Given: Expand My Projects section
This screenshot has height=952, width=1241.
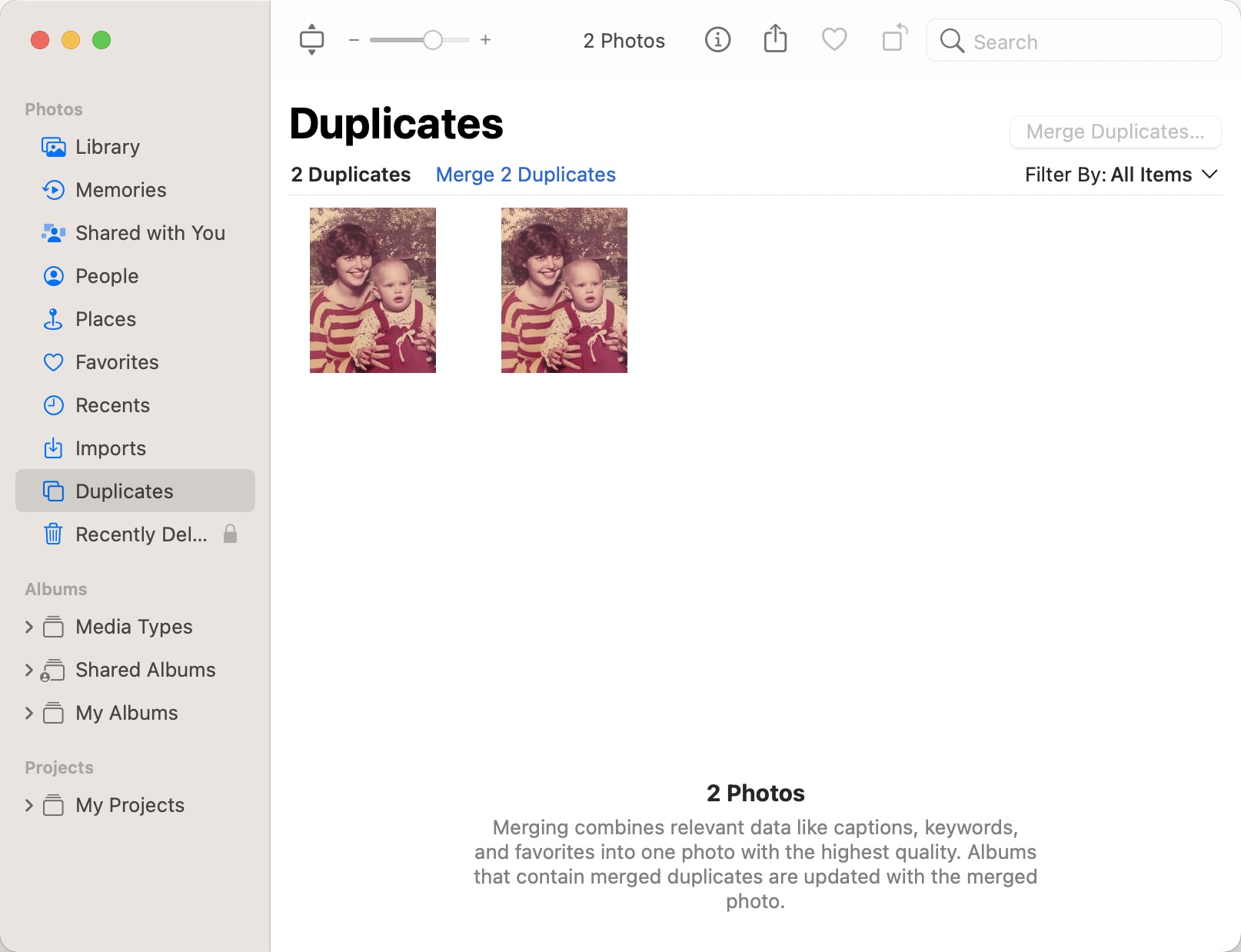Looking at the screenshot, I should pyautogui.click(x=29, y=805).
